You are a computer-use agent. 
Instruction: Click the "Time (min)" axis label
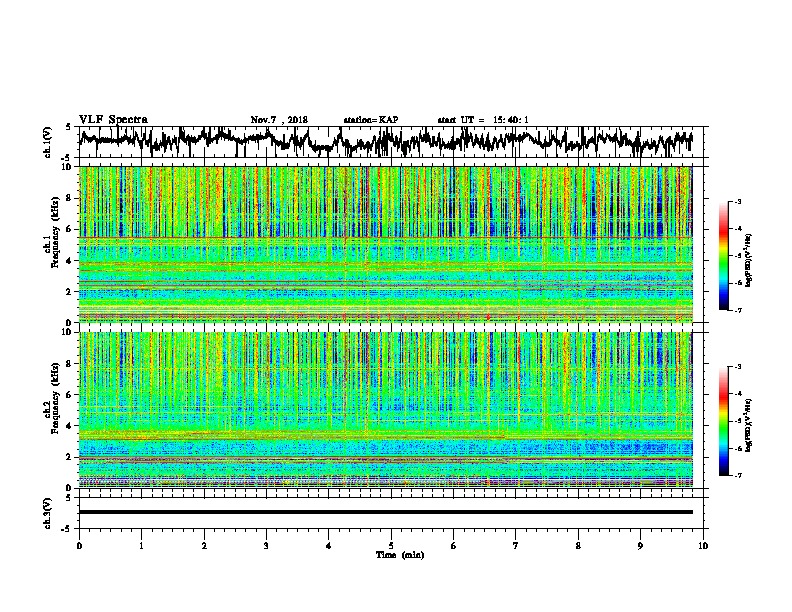click(400, 555)
